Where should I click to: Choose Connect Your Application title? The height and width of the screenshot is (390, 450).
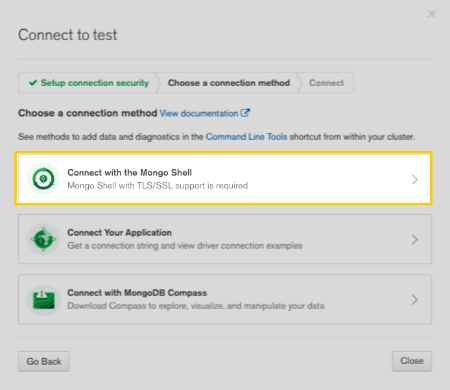[x=119, y=233]
